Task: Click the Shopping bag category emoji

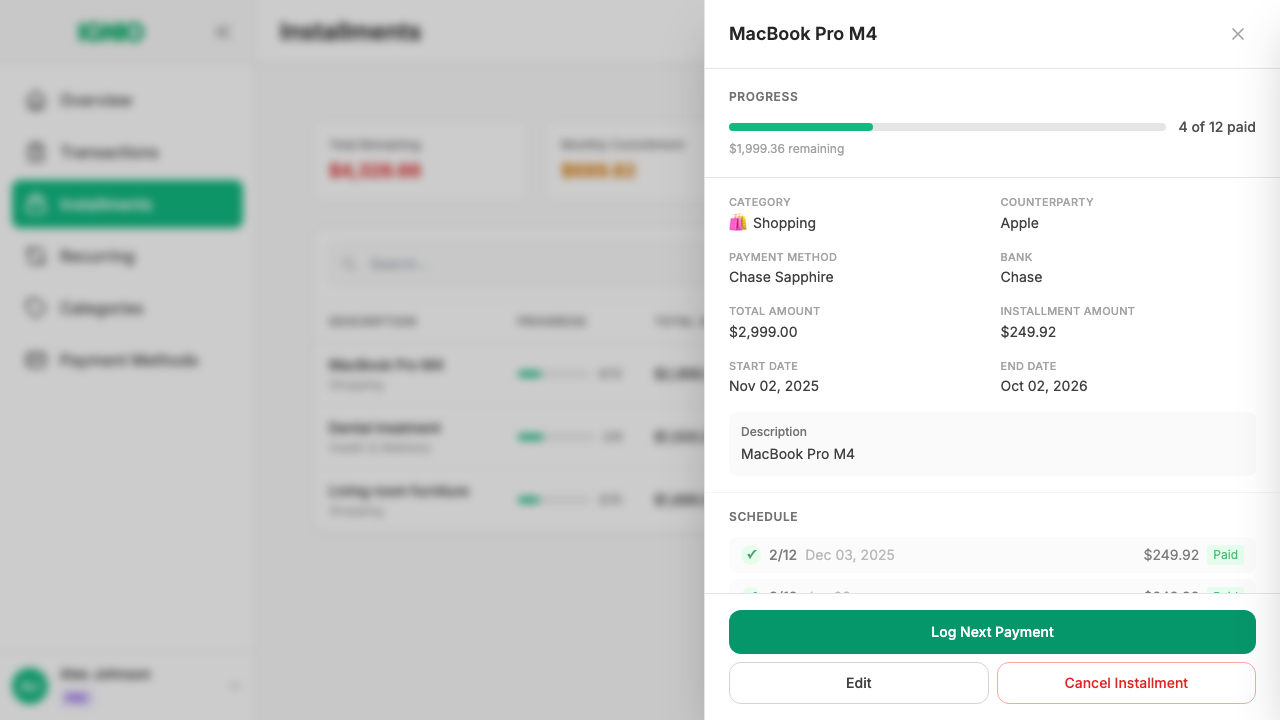Action: pos(738,223)
